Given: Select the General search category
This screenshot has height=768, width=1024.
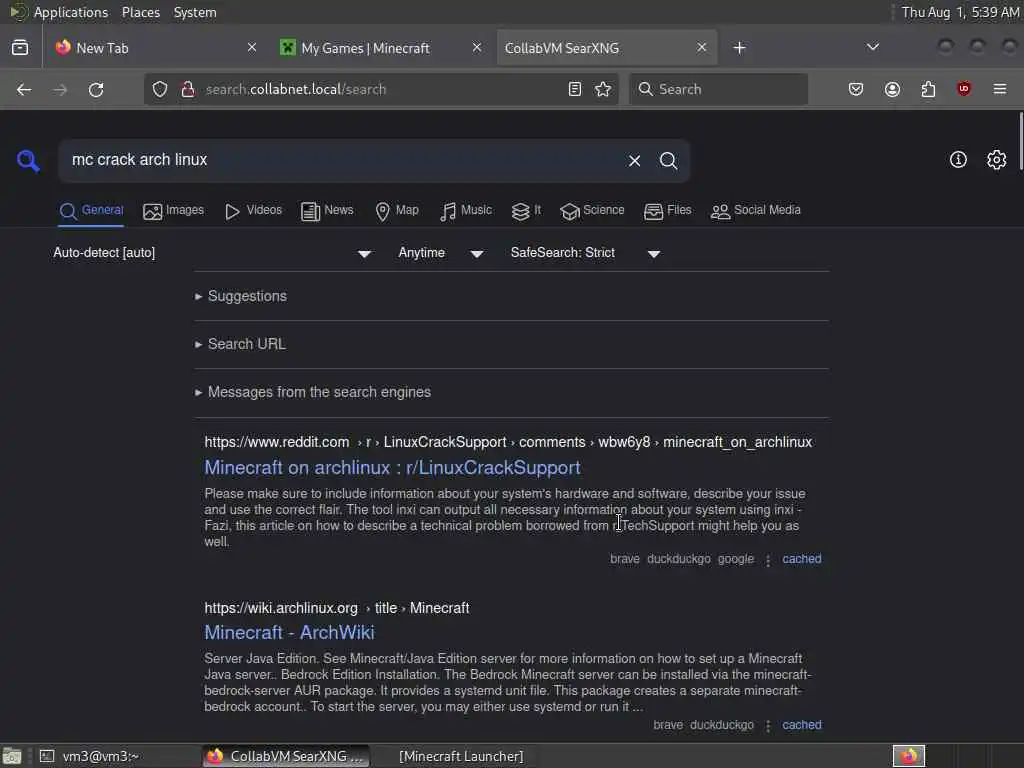Looking at the screenshot, I should point(91,210).
